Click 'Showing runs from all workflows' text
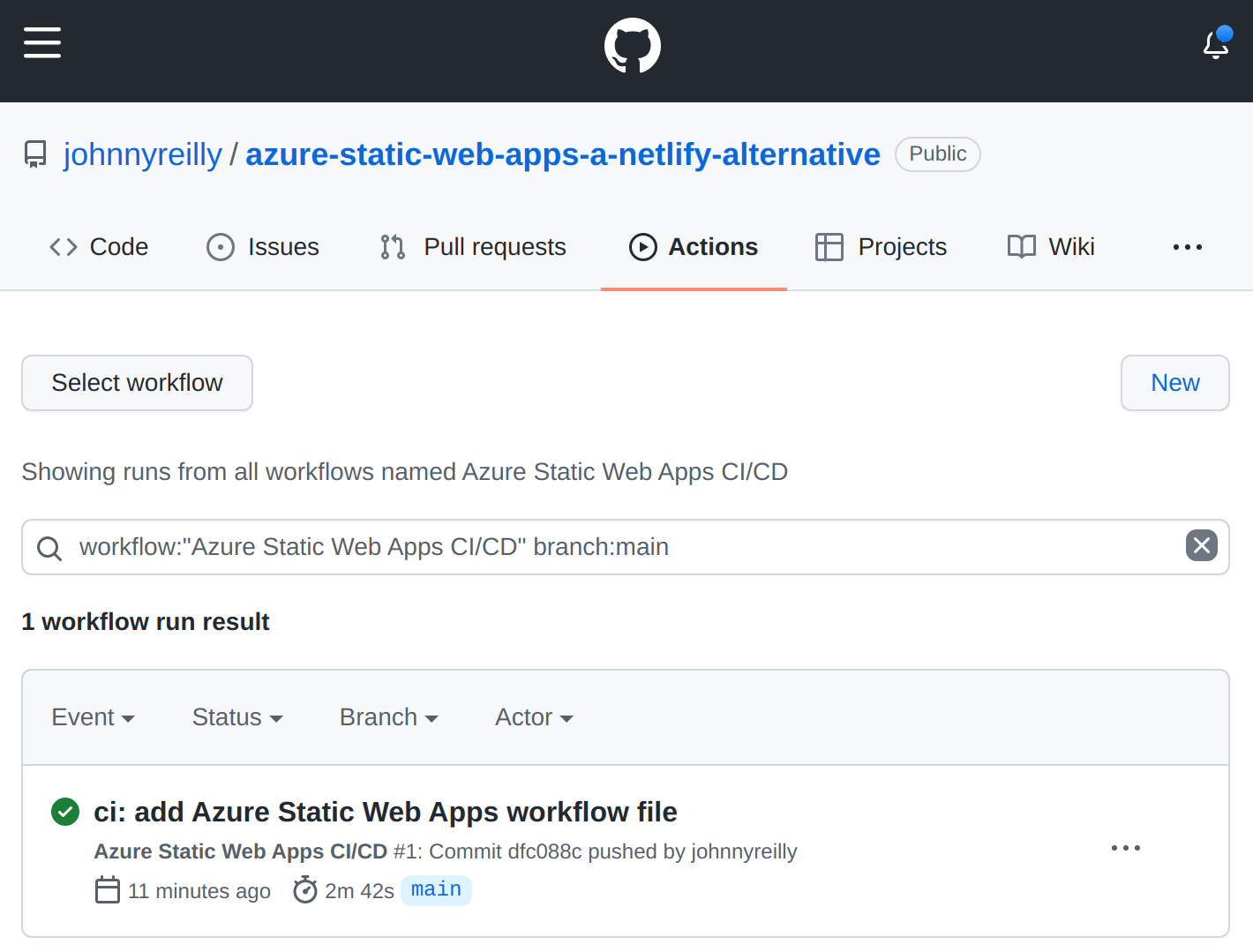This screenshot has height=952, width=1253. [x=405, y=472]
